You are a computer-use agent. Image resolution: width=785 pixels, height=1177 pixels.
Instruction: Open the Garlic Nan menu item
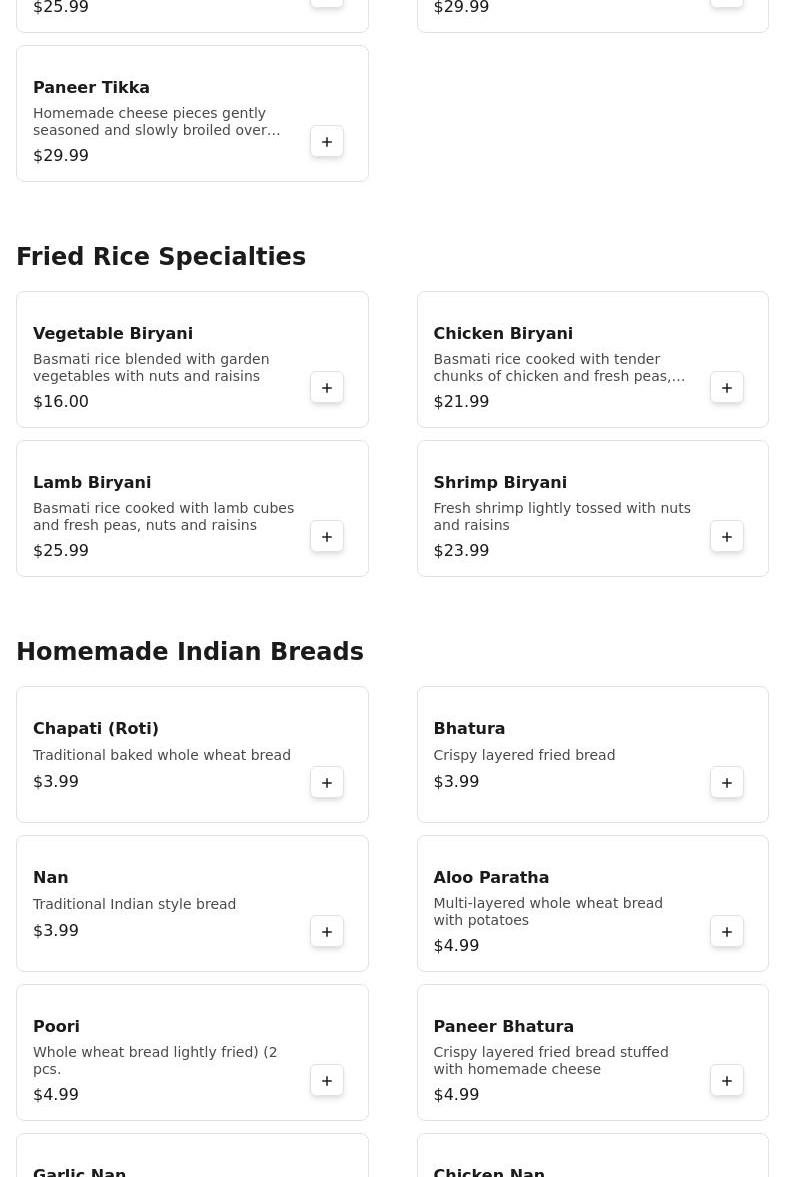[80, 1170]
